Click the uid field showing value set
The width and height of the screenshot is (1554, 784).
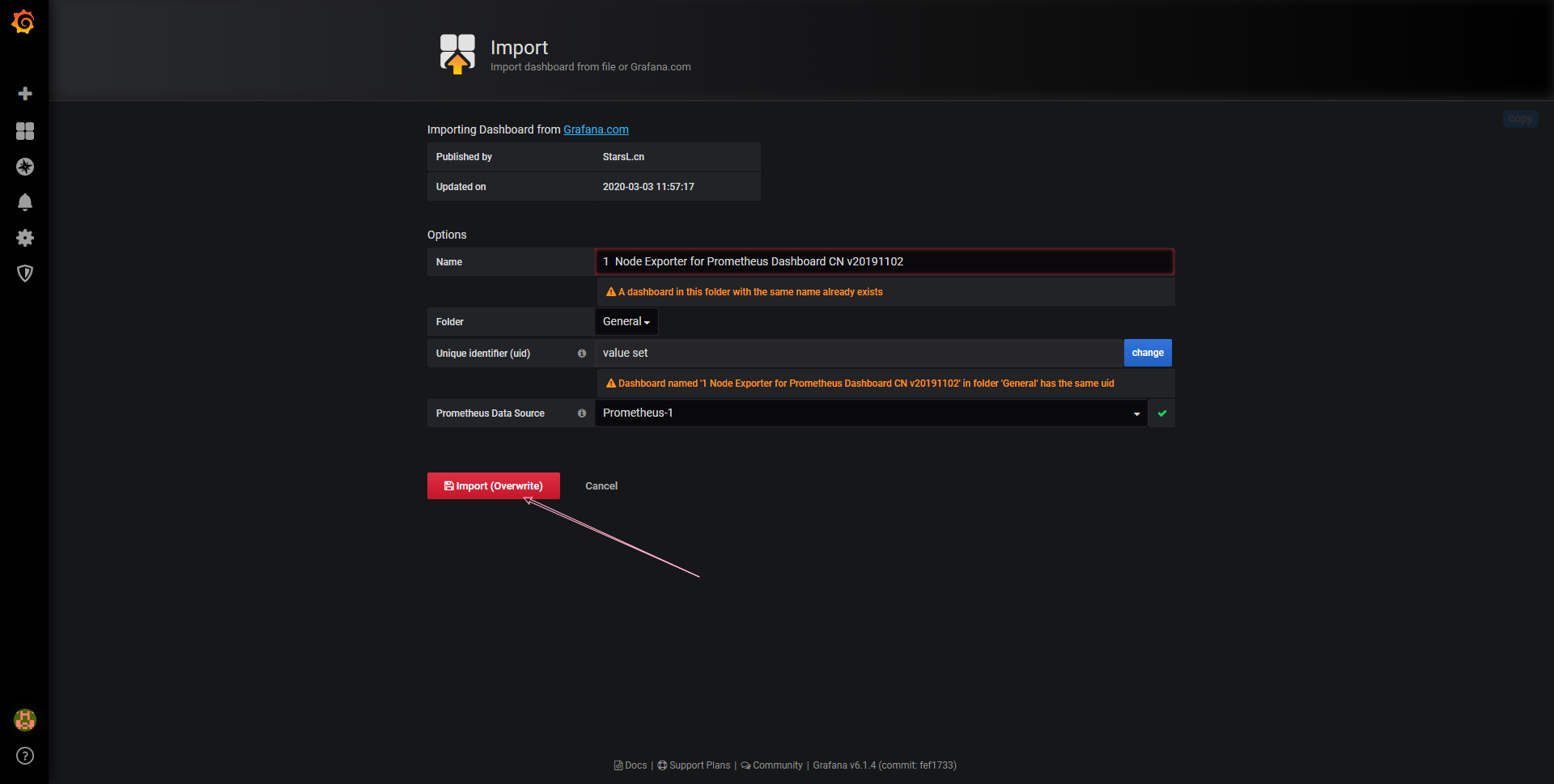tap(860, 354)
